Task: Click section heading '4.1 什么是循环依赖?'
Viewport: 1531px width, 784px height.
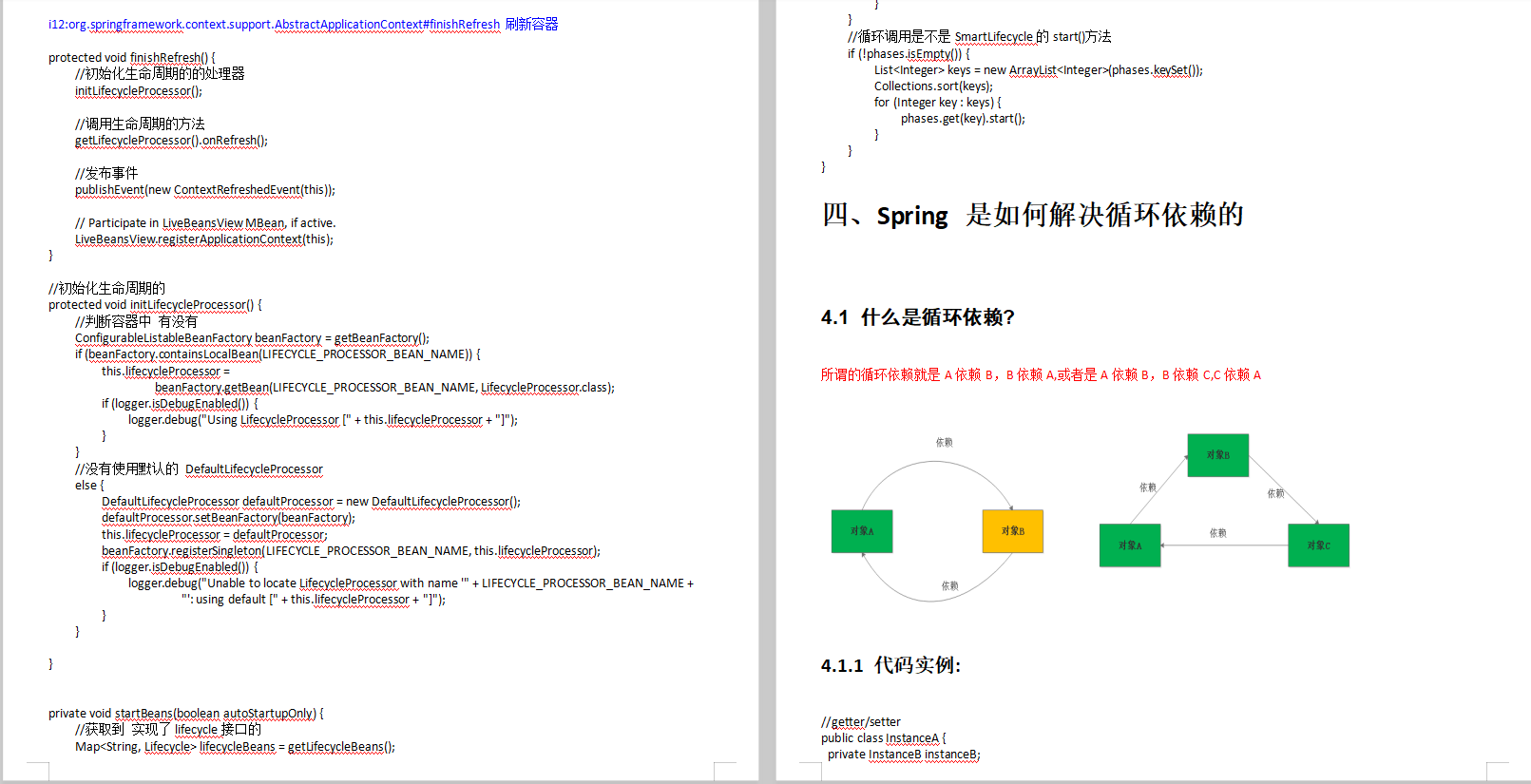Action: 917,317
